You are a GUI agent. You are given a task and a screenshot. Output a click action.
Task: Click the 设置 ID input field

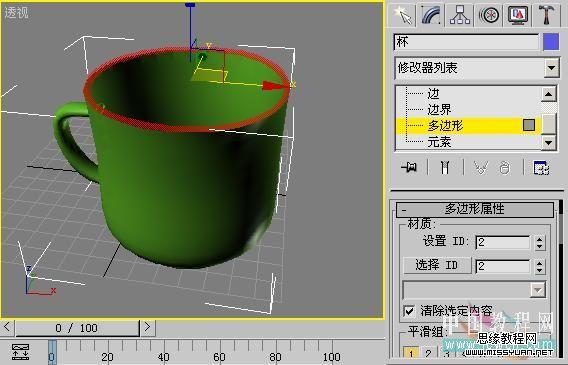(x=503, y=242)
